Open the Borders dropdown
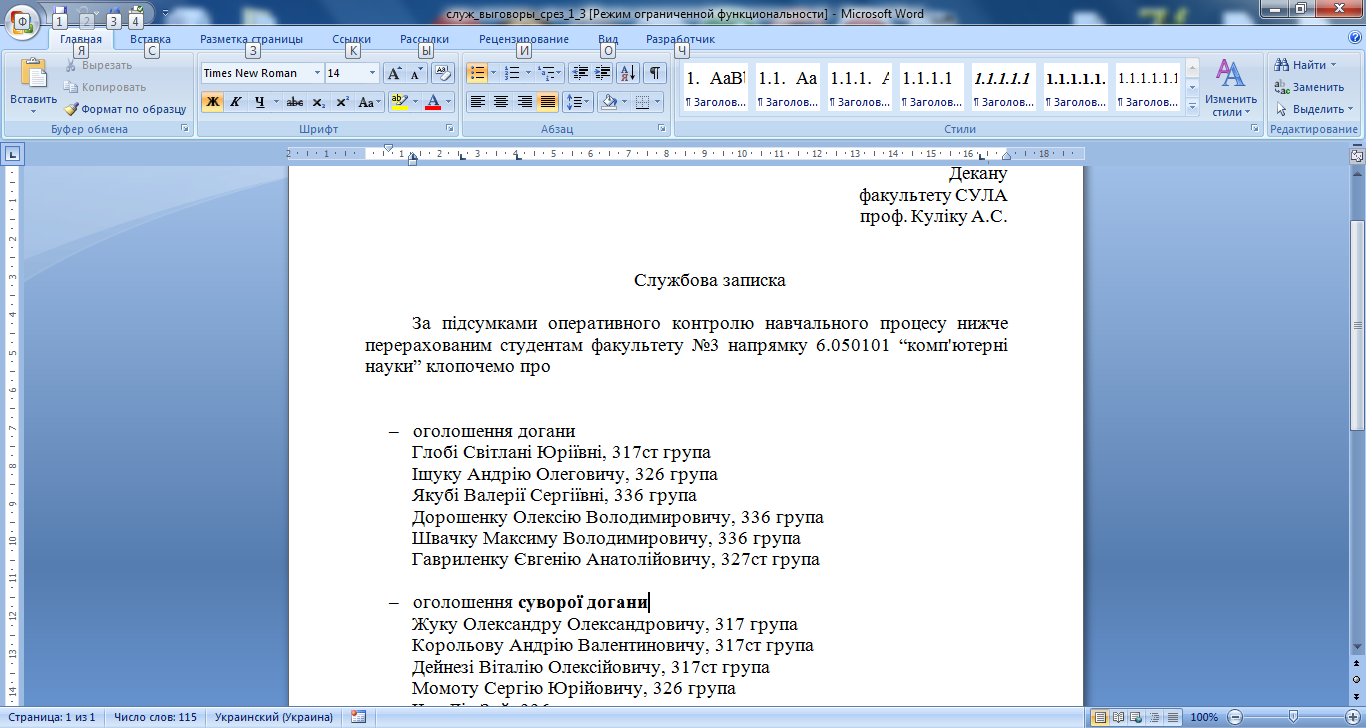The height and width of the screenshot is (728, 1366). click(x=657, y=102)
